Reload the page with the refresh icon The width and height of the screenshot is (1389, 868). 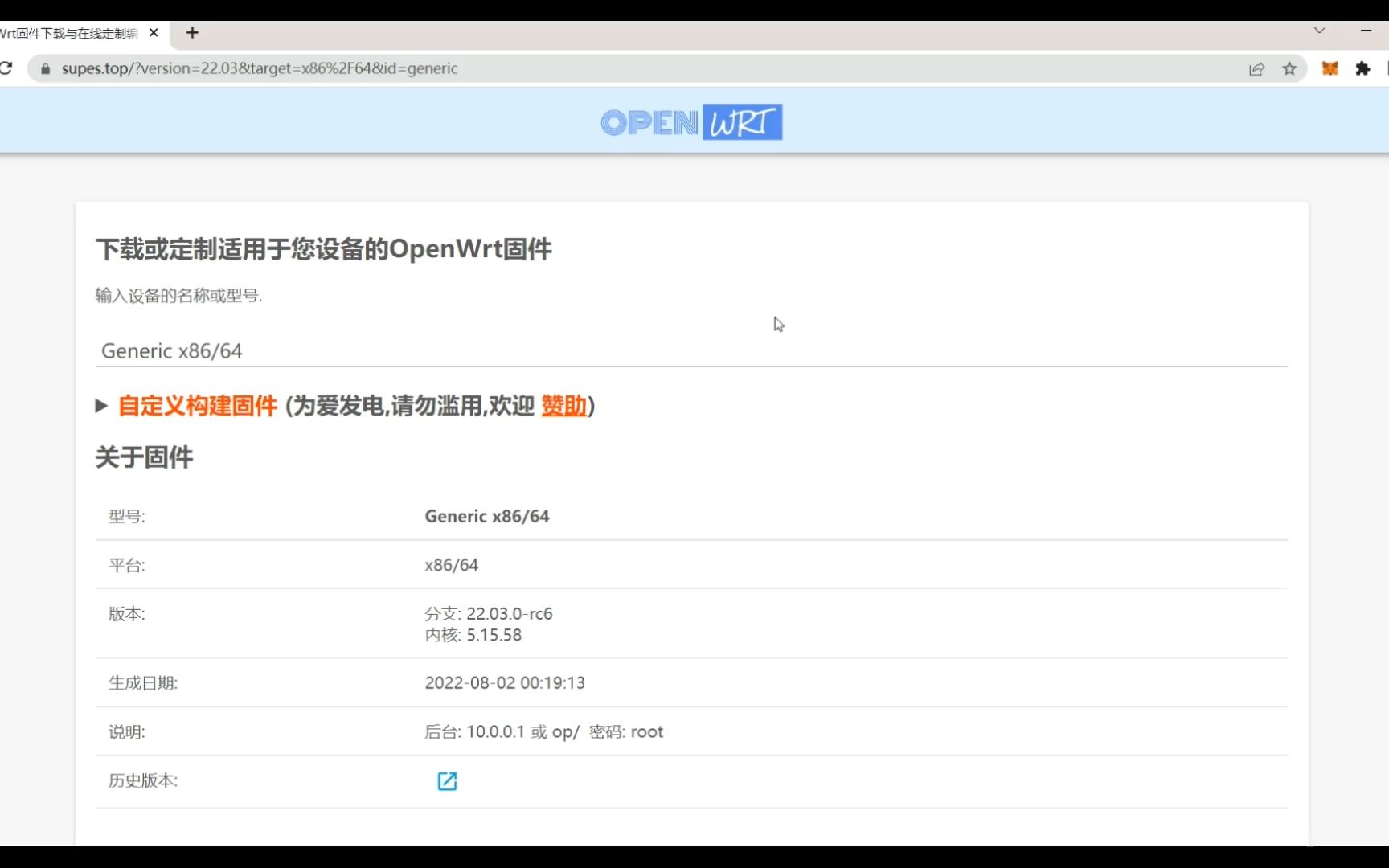pyautogui.click(x=6, y=68)
